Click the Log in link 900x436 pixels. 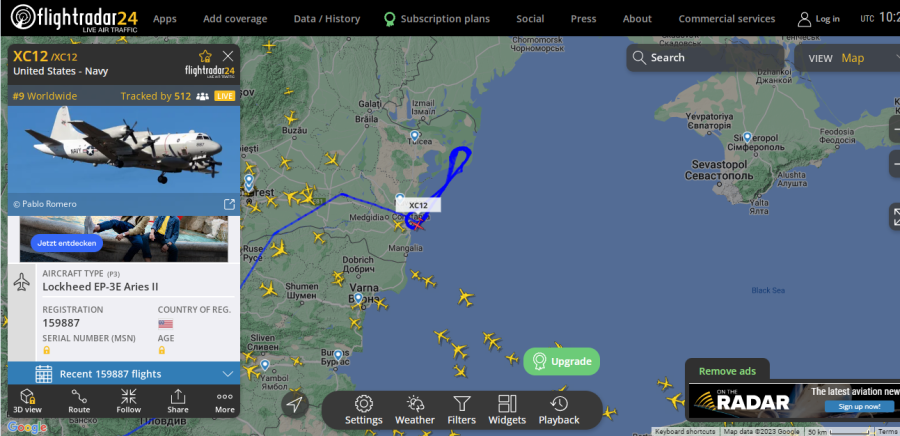818,19
